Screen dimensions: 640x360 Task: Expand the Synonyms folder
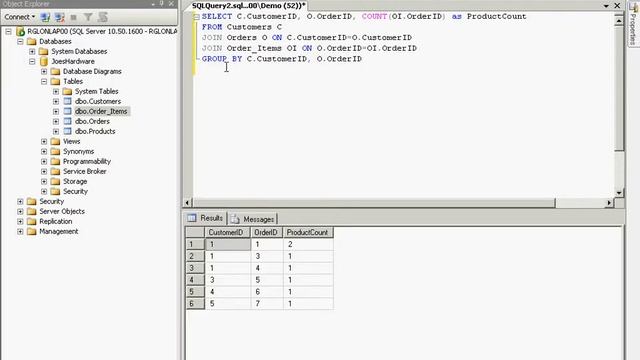(x=44, y=151)
